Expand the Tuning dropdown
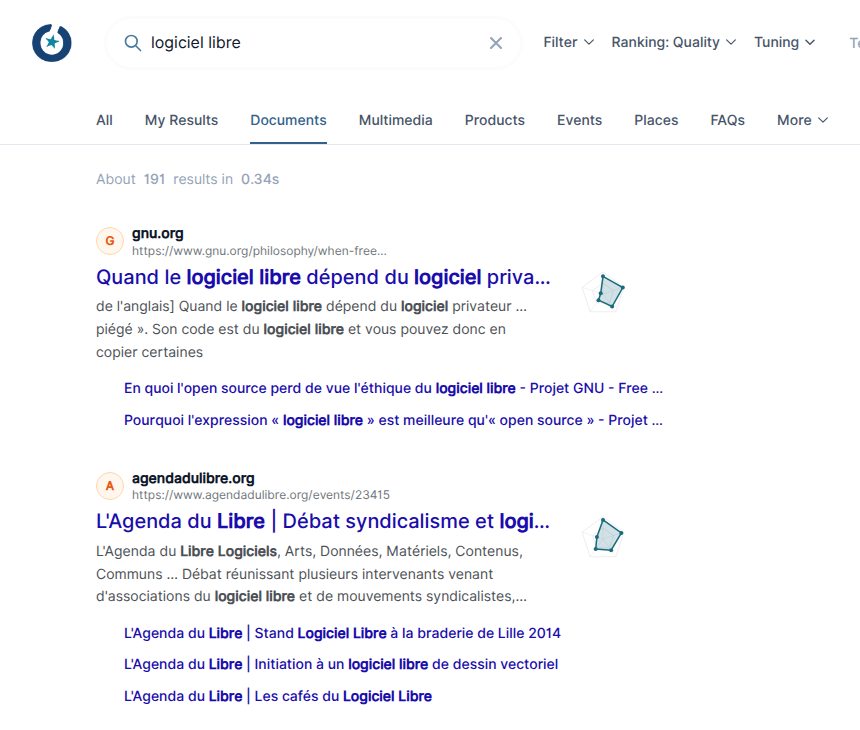The image size is (860, 730). click(x=784, y=42)
